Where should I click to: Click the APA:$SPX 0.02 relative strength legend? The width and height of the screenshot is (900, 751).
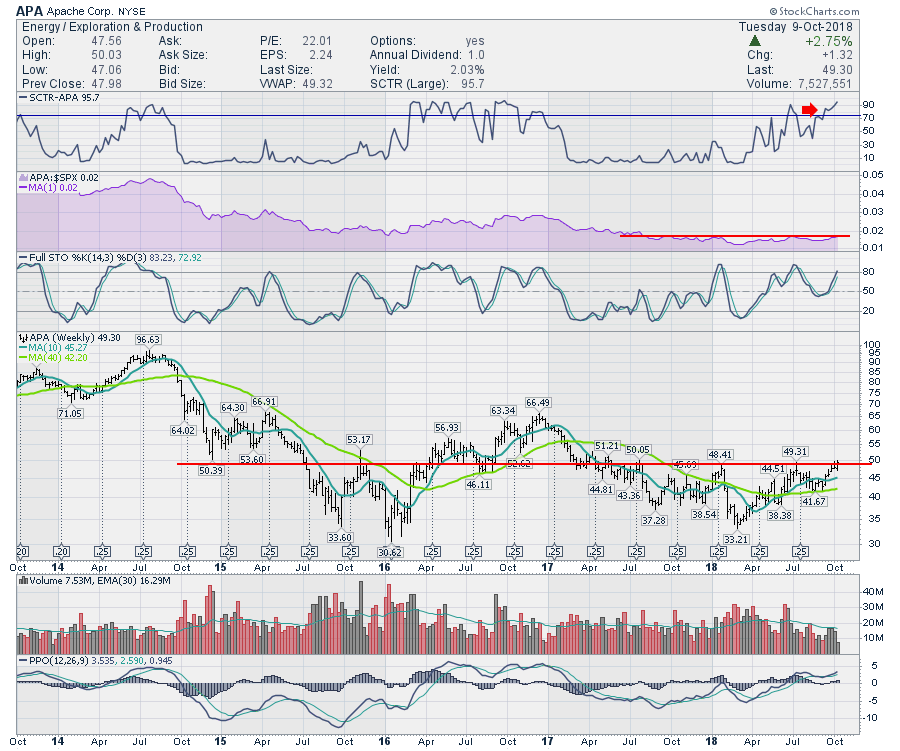59,178
